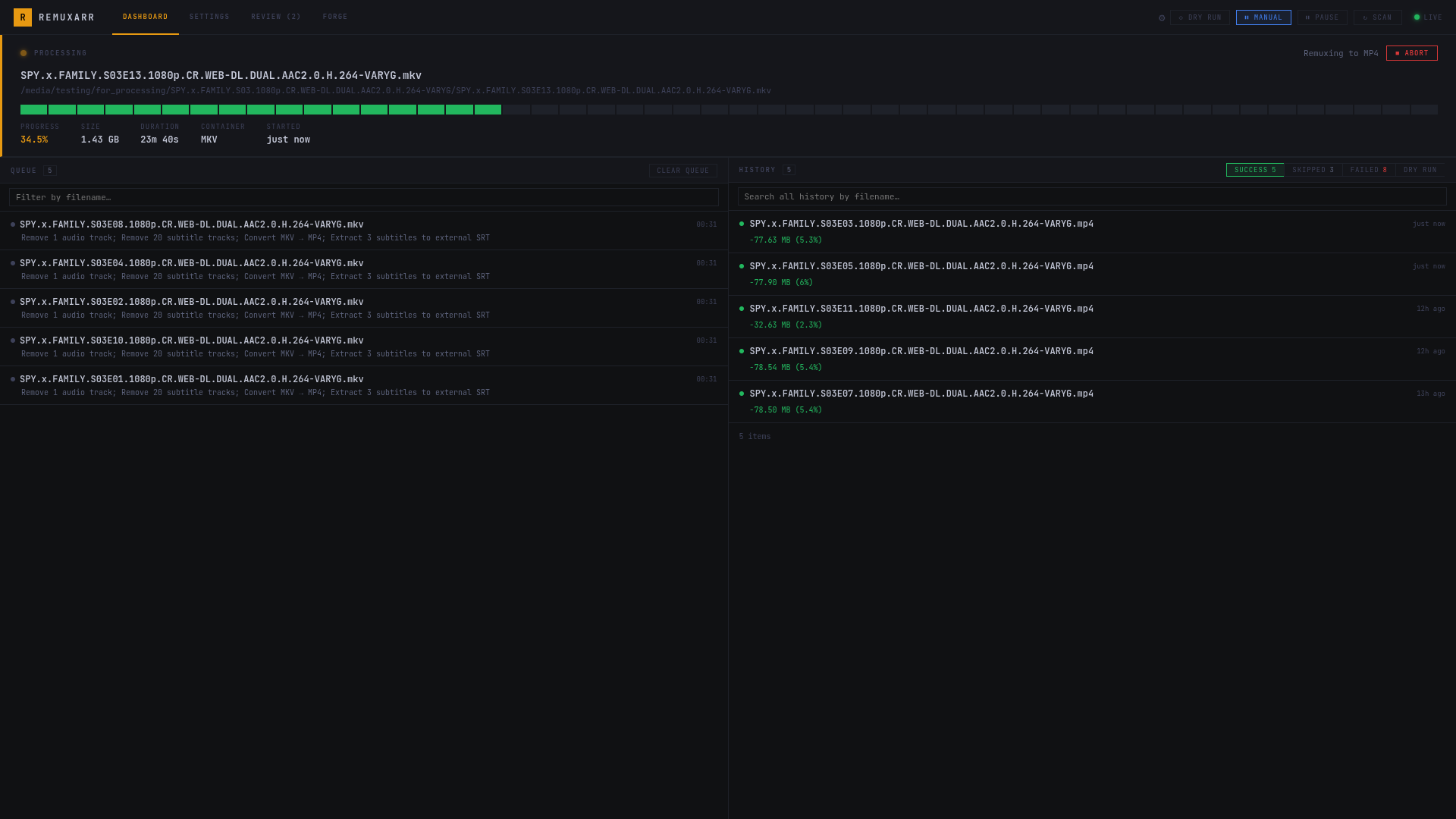This screenshot has height=819, width=1456.
Task: Select queue item SPY.x.FAMILY.S03E01 mkv
Action: tap(364, 385)
